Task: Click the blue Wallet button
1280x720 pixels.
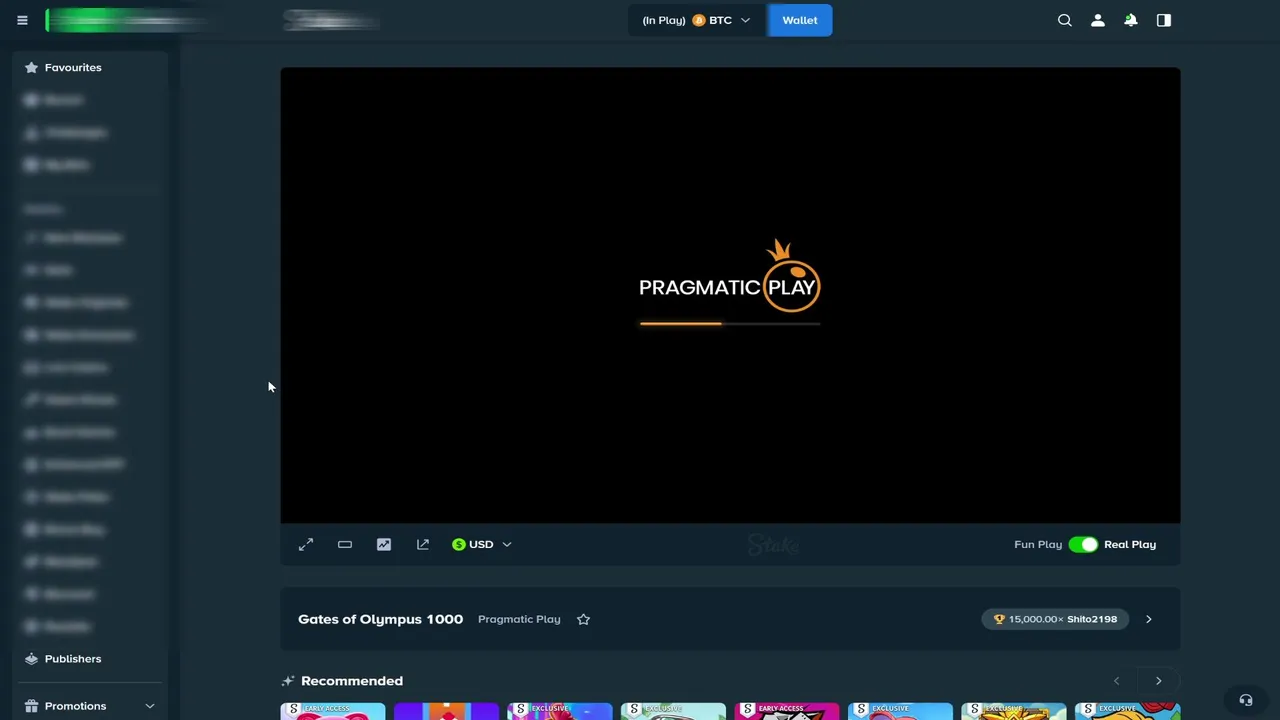Action: click(x=800, y=20)
